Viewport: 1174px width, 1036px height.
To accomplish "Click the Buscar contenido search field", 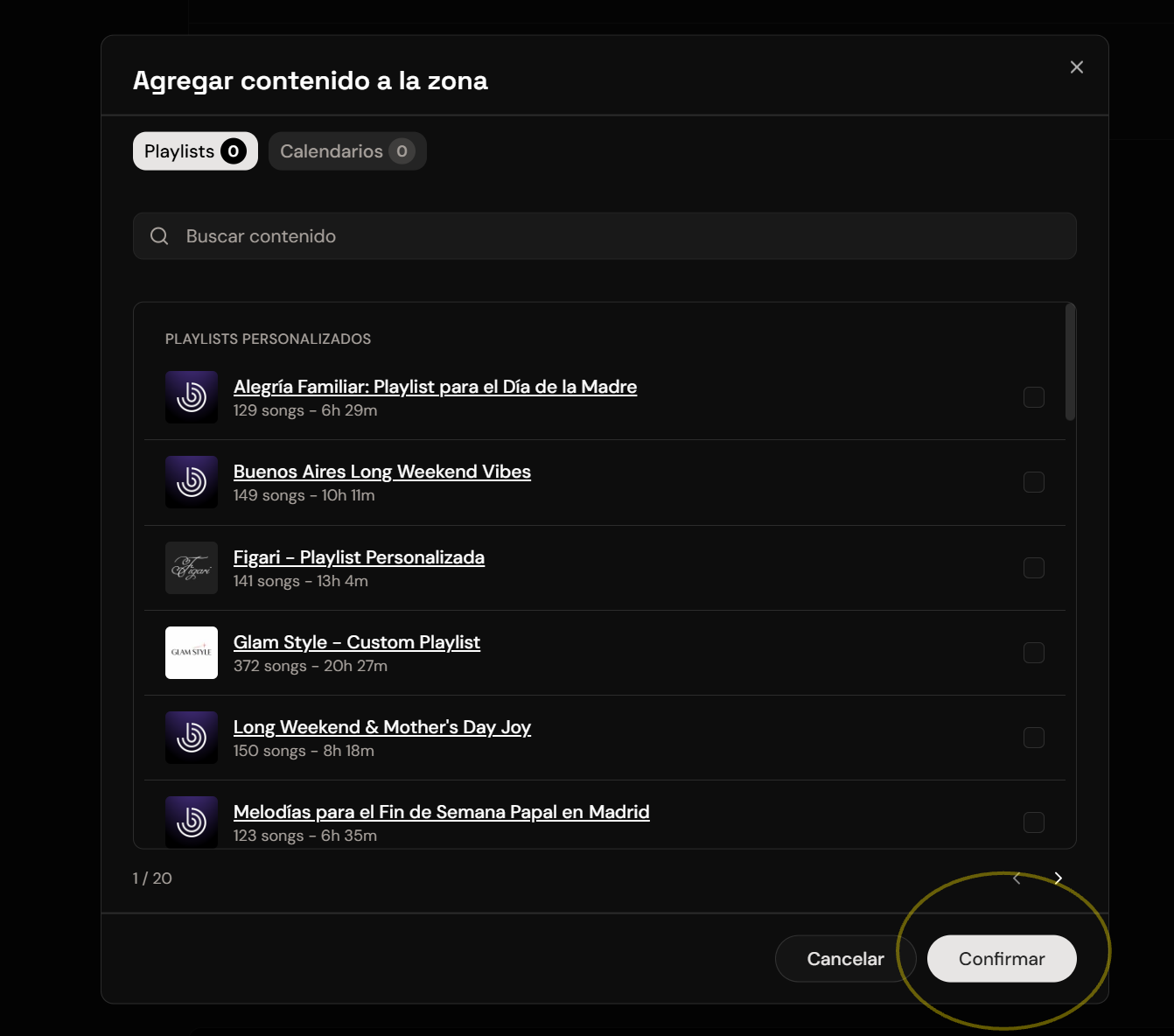I will click(x=604, y=236).
